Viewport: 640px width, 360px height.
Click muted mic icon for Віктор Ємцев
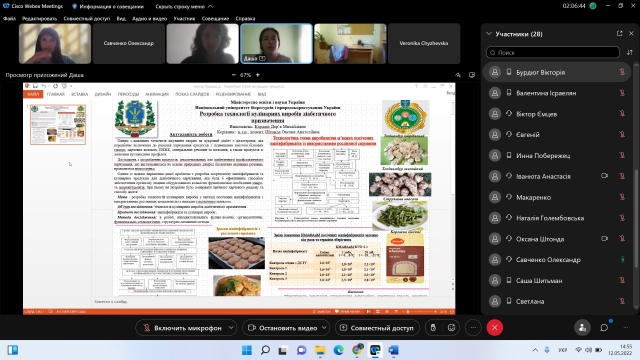click(622, 114)
